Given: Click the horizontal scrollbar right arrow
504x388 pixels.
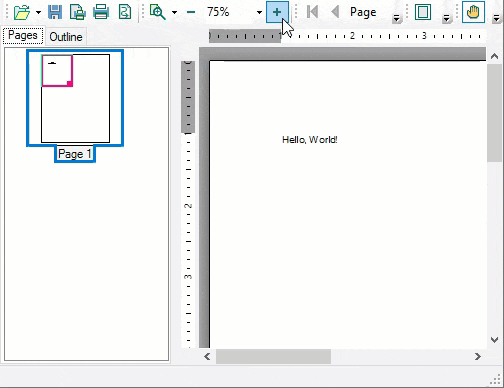Looking at the screenshot, I should tap(478, 356).
